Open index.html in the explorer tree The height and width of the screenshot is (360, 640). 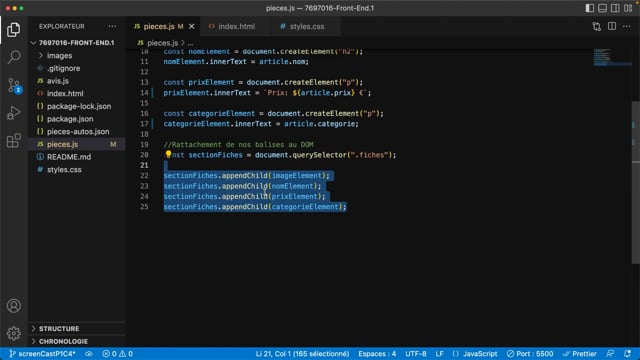click(x=77, y=93)
